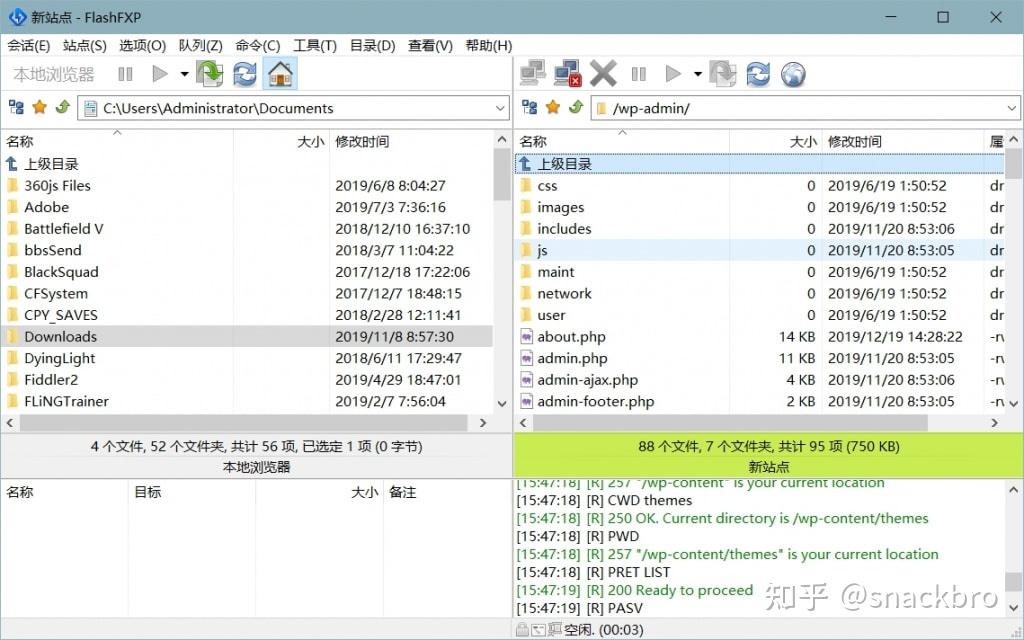Disconnect from site using red disconnect icon
The image size is (1024, 640).
[568, 73]
